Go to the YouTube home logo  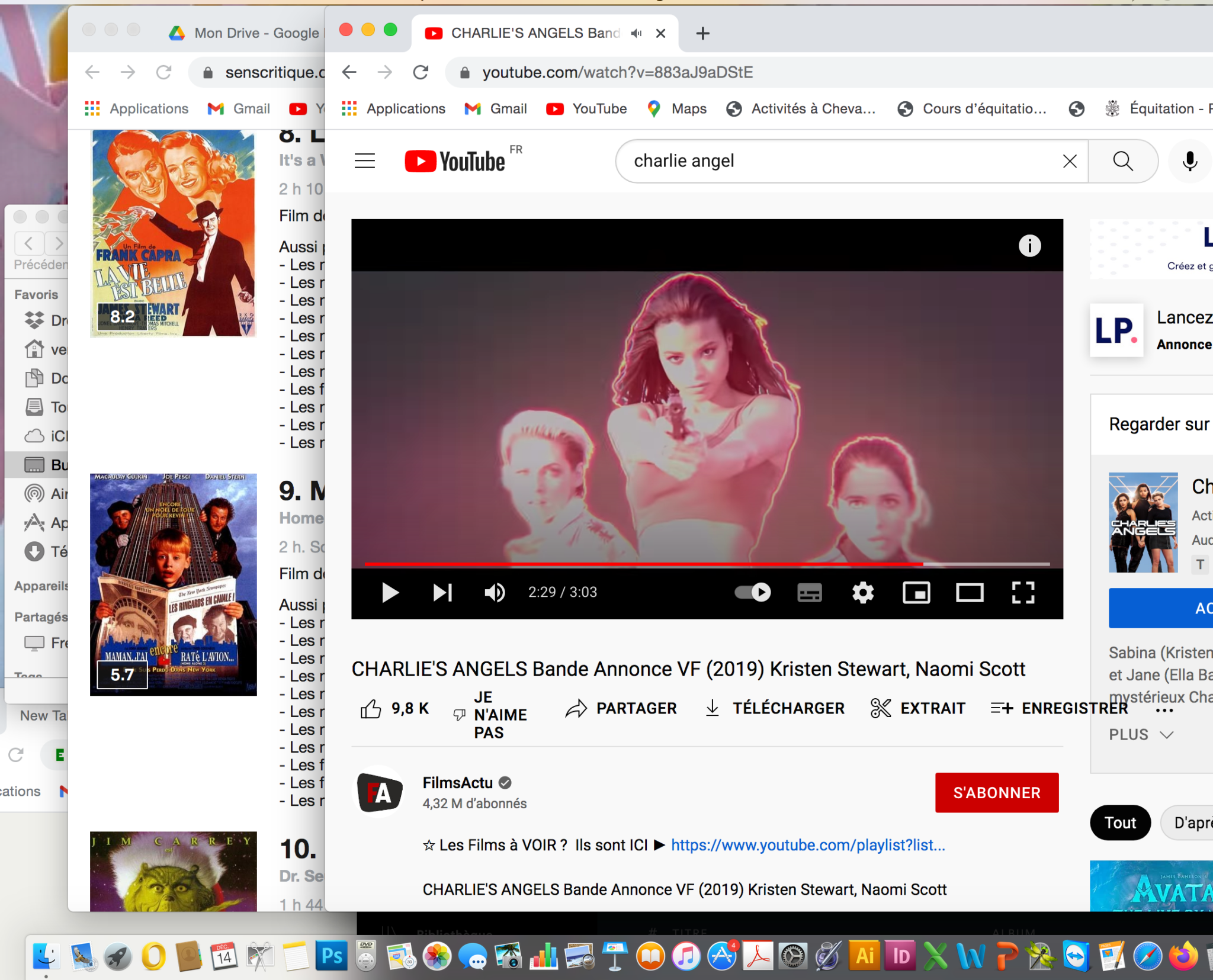(x=455, y=161)
